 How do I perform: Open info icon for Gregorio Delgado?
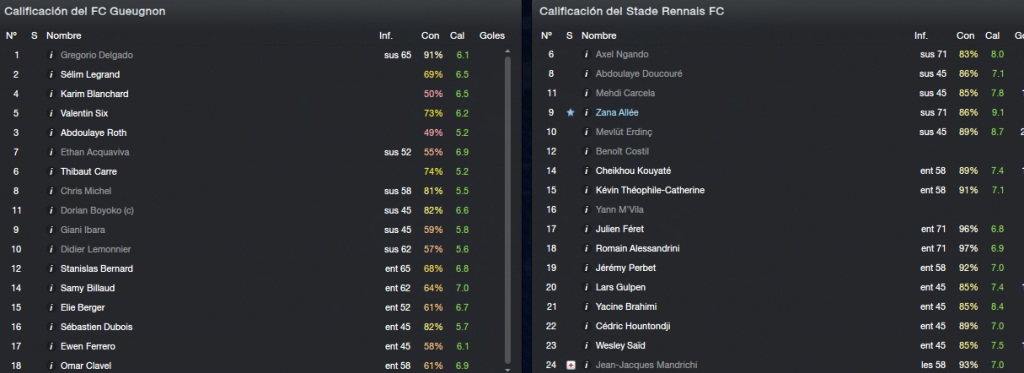[51, 56]
